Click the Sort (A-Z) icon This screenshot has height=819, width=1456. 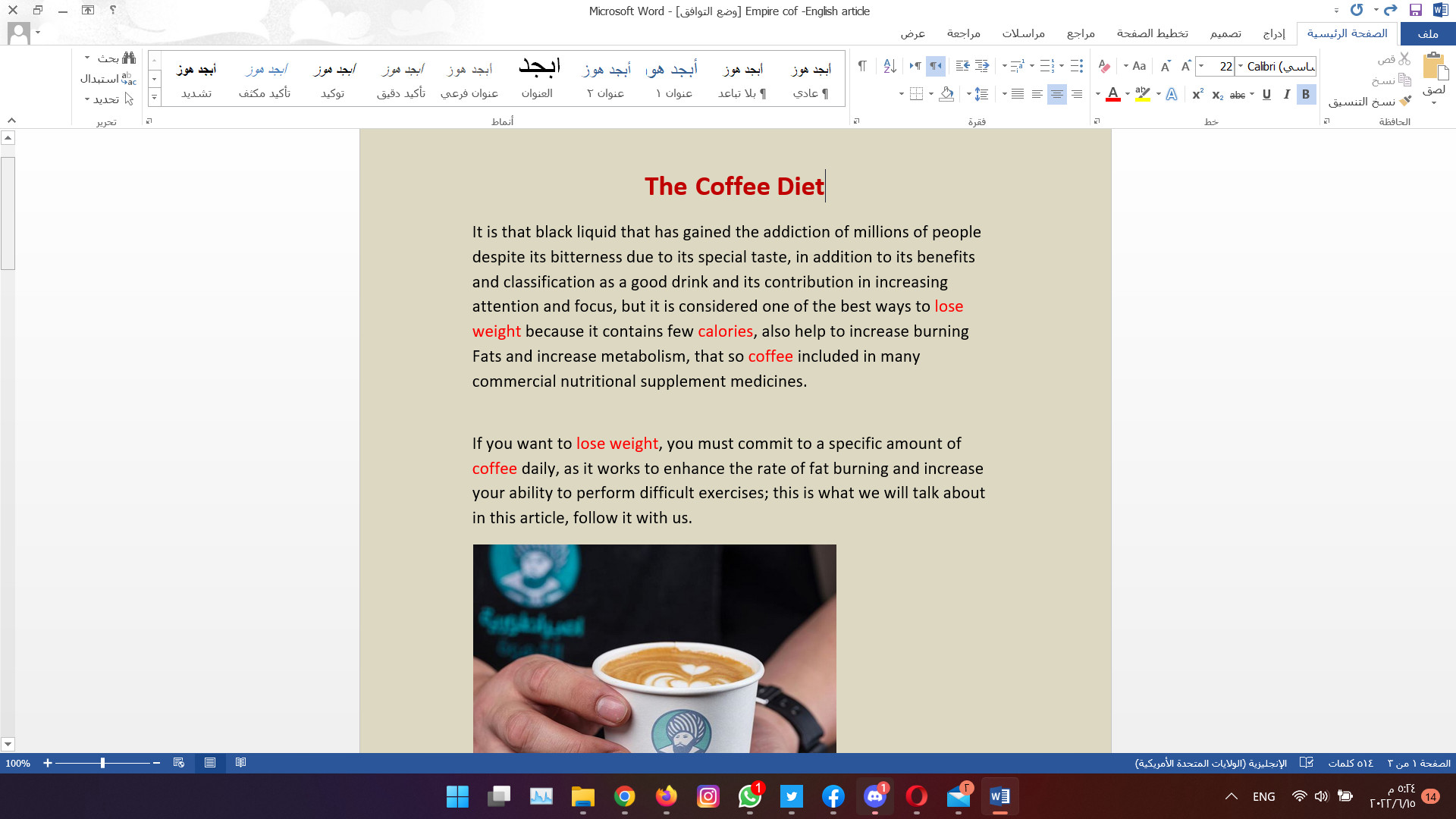(x=890, y=67)
